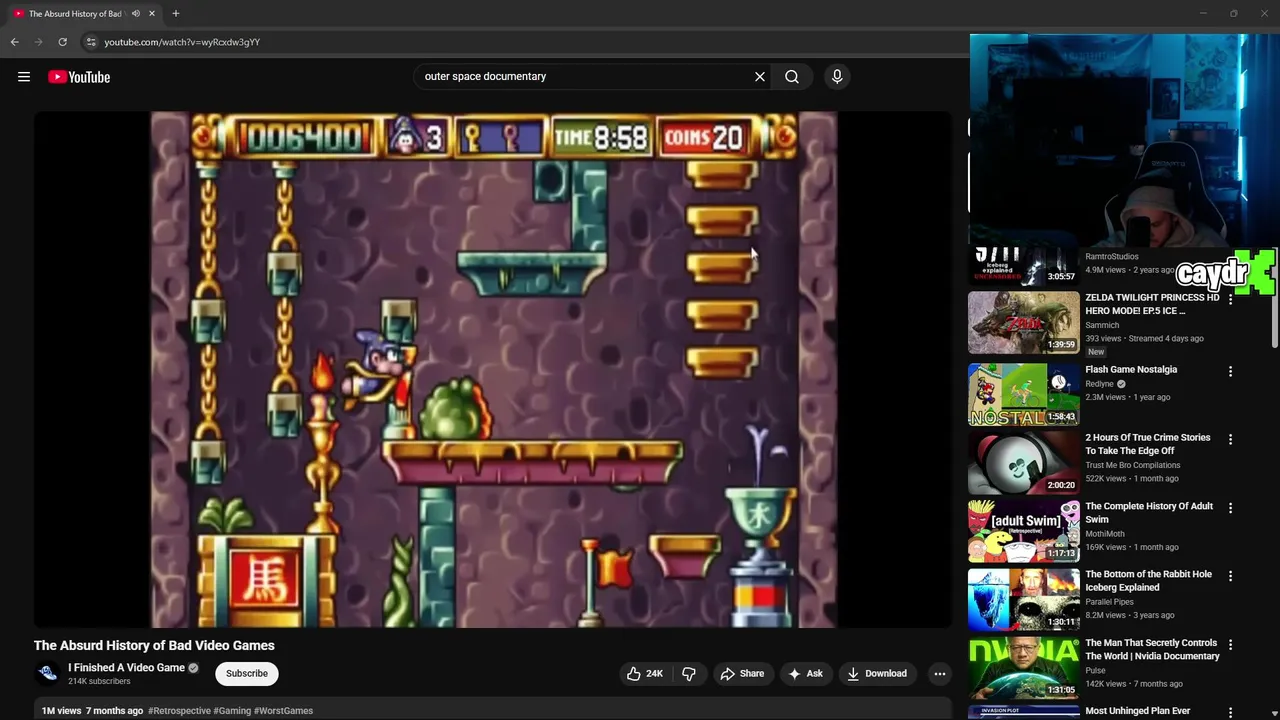Focus the youtube.com URL in address bar
Image resolution: width=1280 pixels, height=720 pixels.
[x=182, y=42]
